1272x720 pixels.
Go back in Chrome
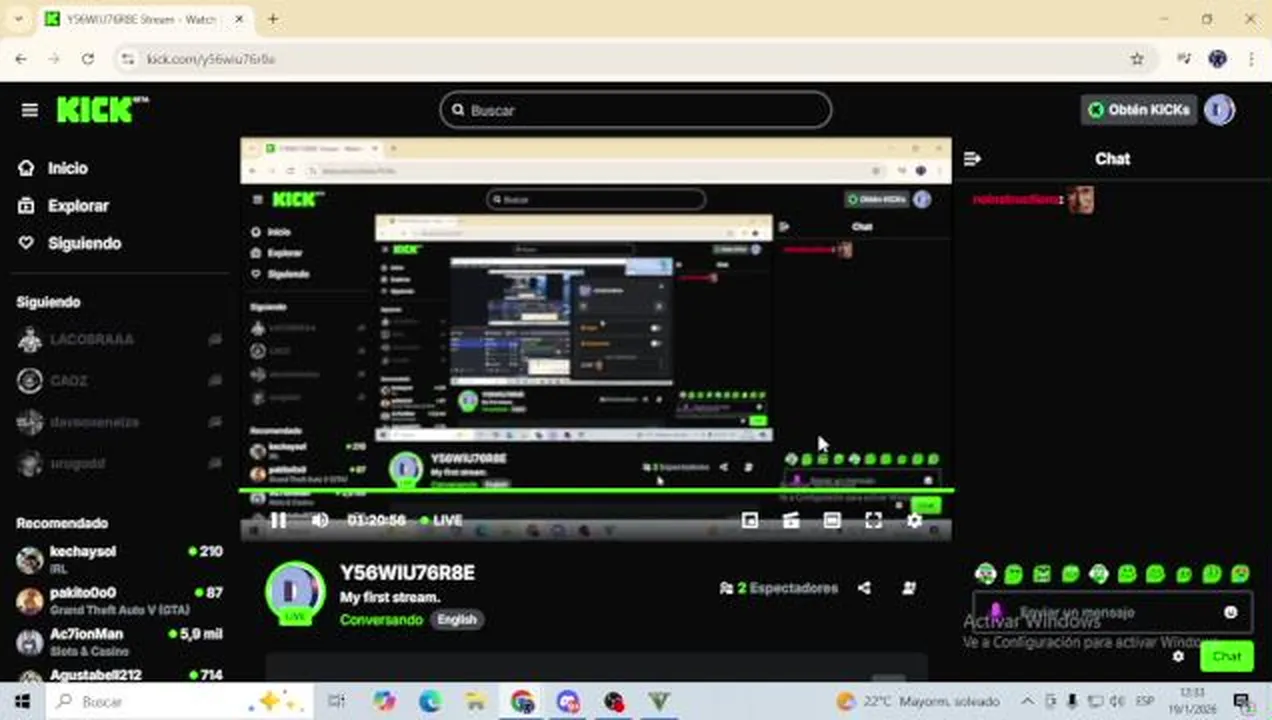pos(21,59)
